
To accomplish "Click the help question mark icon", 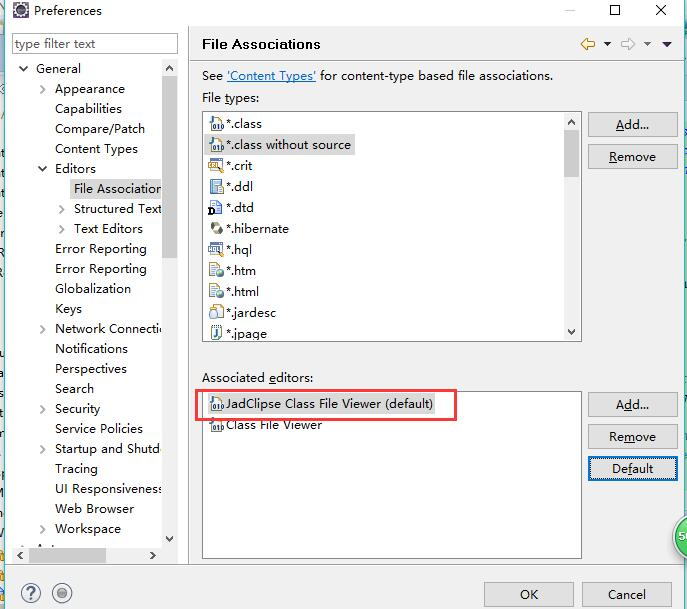I will click(31, 593).
